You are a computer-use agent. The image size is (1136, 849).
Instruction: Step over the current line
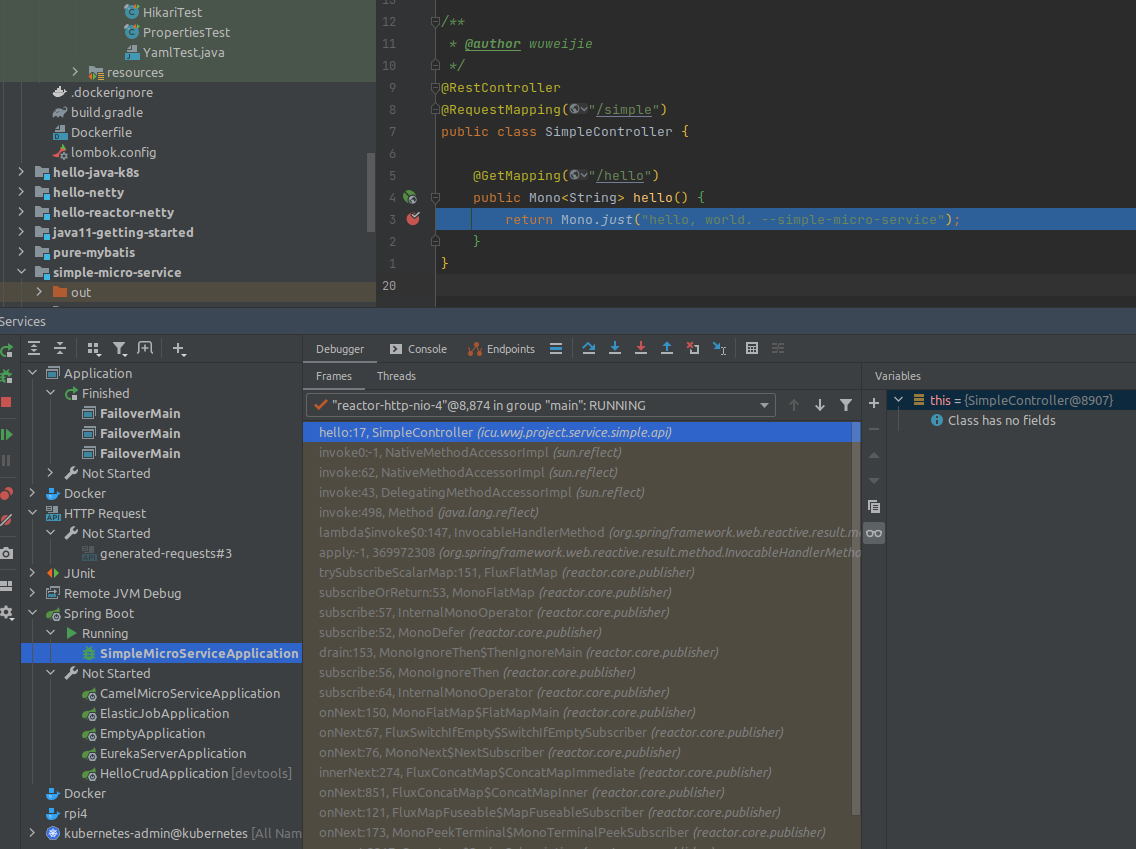tap(589, 348)
